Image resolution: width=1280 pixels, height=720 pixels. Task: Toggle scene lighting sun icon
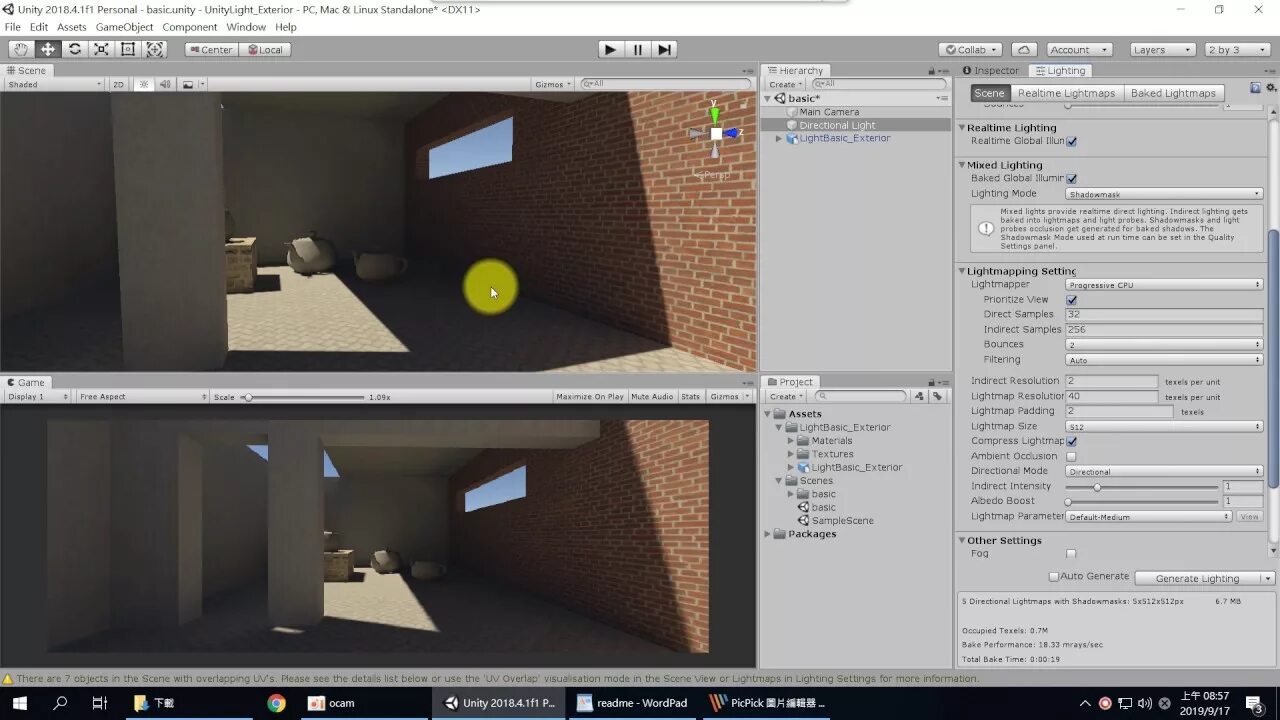point(144,84)
